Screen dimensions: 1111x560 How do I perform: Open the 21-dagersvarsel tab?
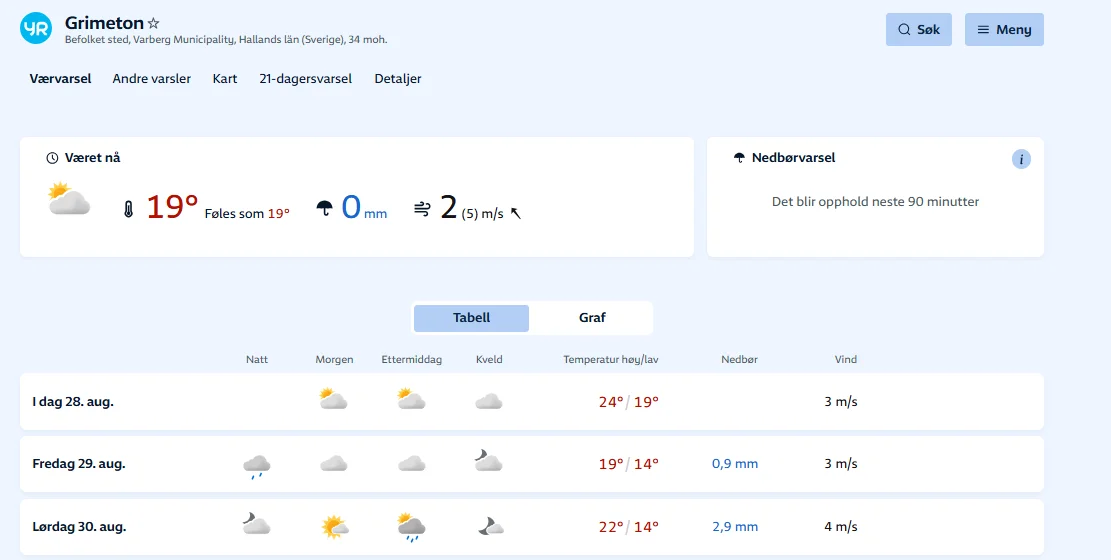pyautogui.click(x=305, y=79)
